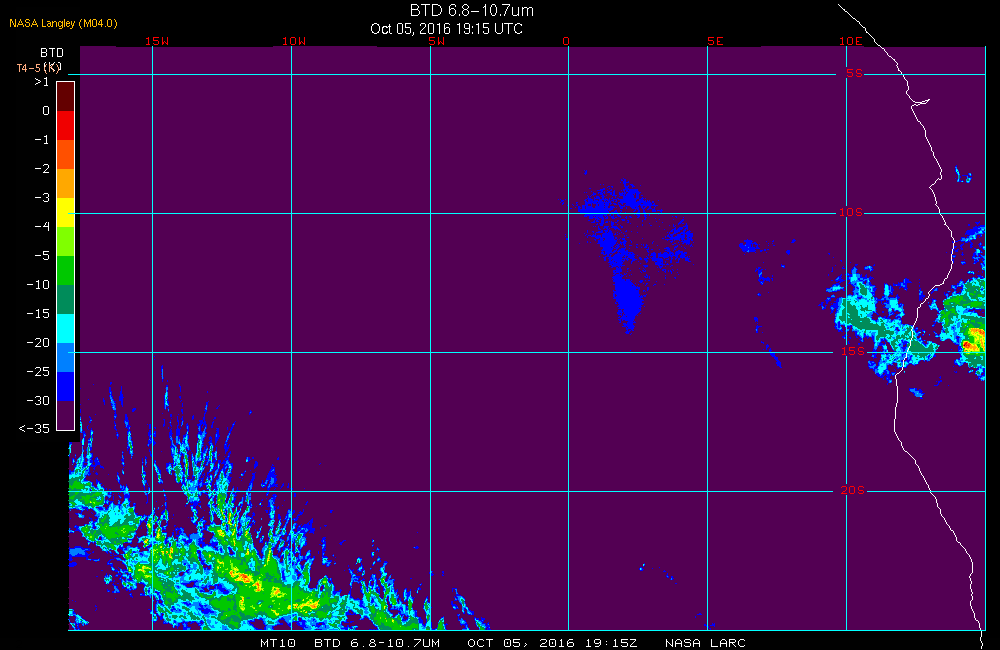Screen dimensions: 1000x650
Task: Pick the deep blue colorbar segment between -25 and -30
Action: [66, 387]
